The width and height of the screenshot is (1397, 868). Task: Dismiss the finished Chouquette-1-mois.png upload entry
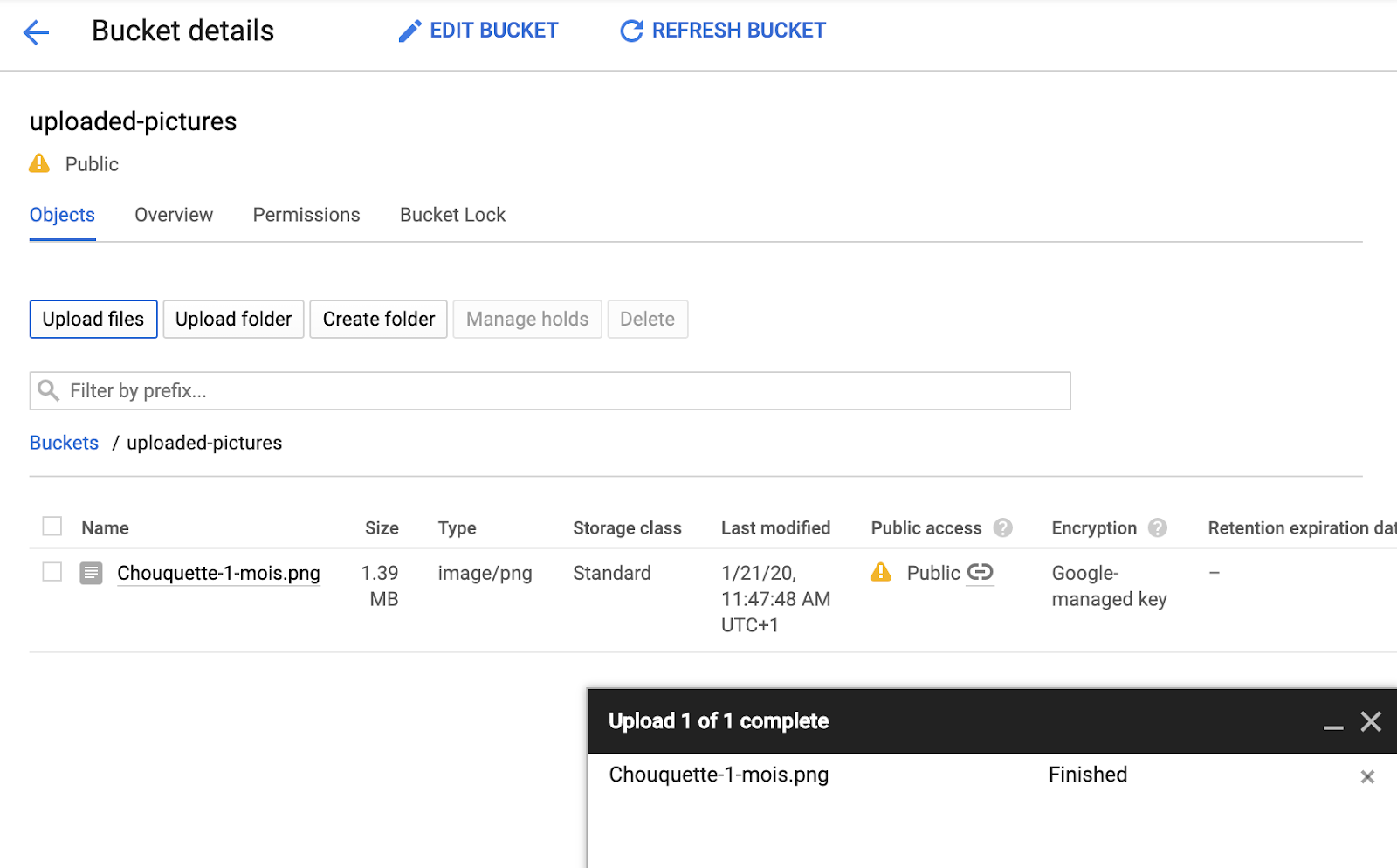pyautogui.click(x=1367, y=776)
